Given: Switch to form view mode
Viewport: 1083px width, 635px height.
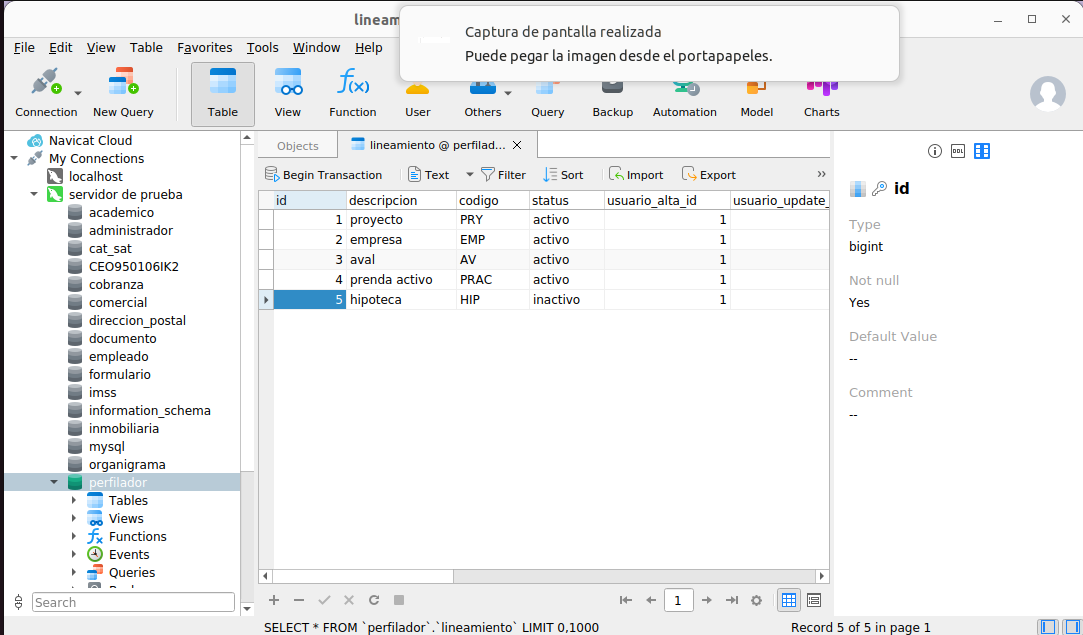Looking at the screenshot, I should pyautogui.click(x=814, y=600).
